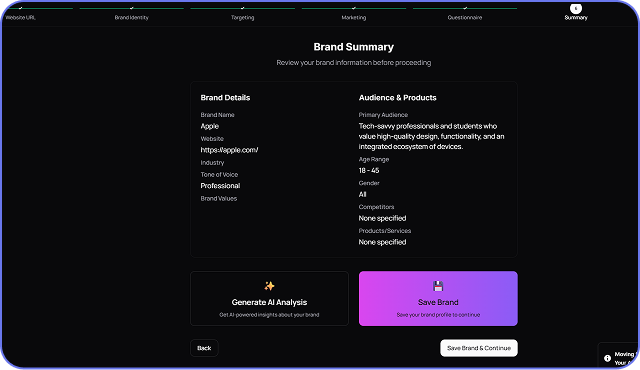Switch to the Brand Identity step
640x370 pixels.
[x=131, y=18]
